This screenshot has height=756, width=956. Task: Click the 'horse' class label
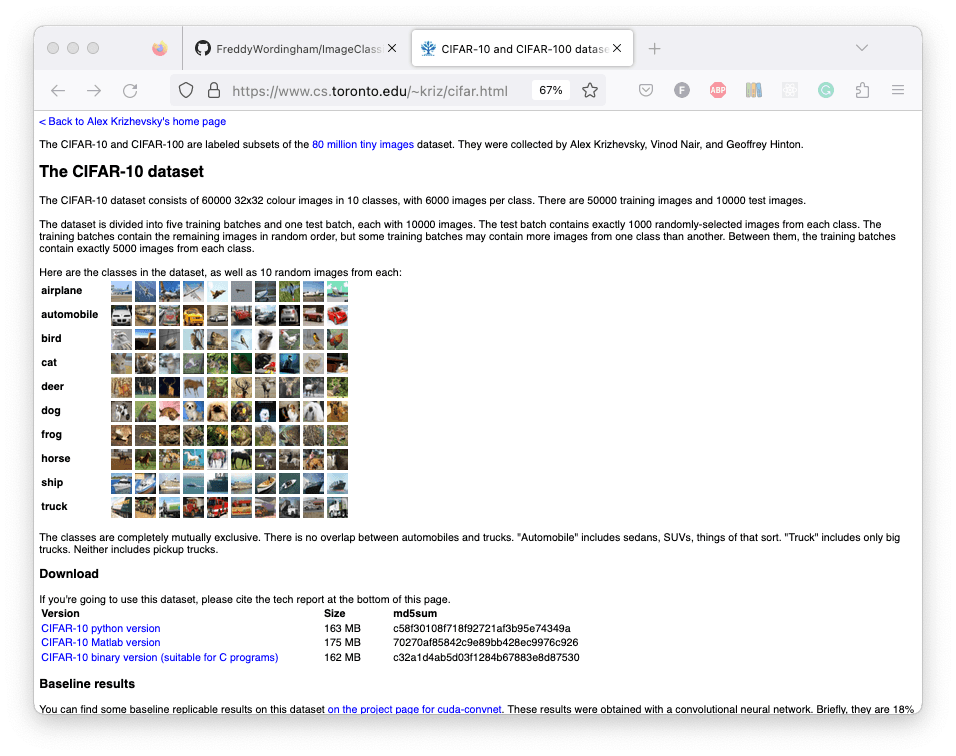click(x=55, y=458)
